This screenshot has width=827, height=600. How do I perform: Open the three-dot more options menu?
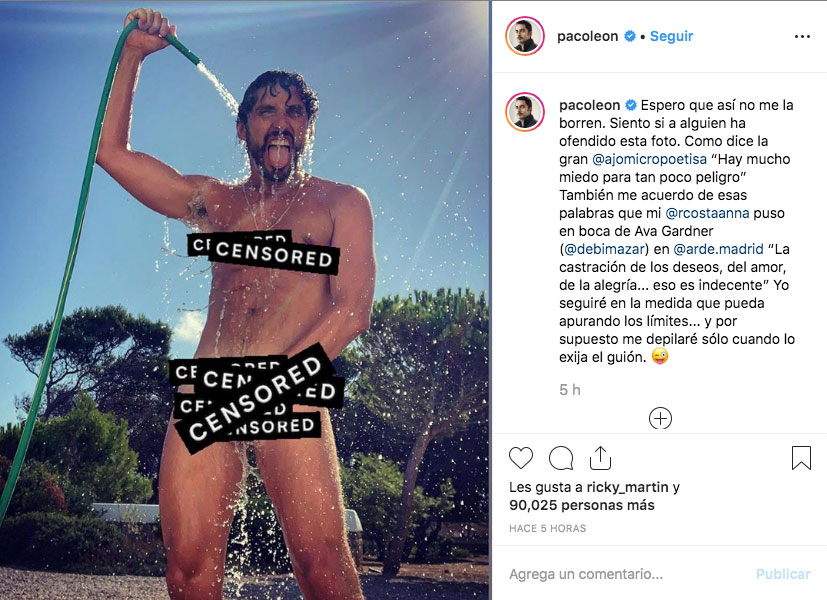pyautogui.click(x=802, y=36)
